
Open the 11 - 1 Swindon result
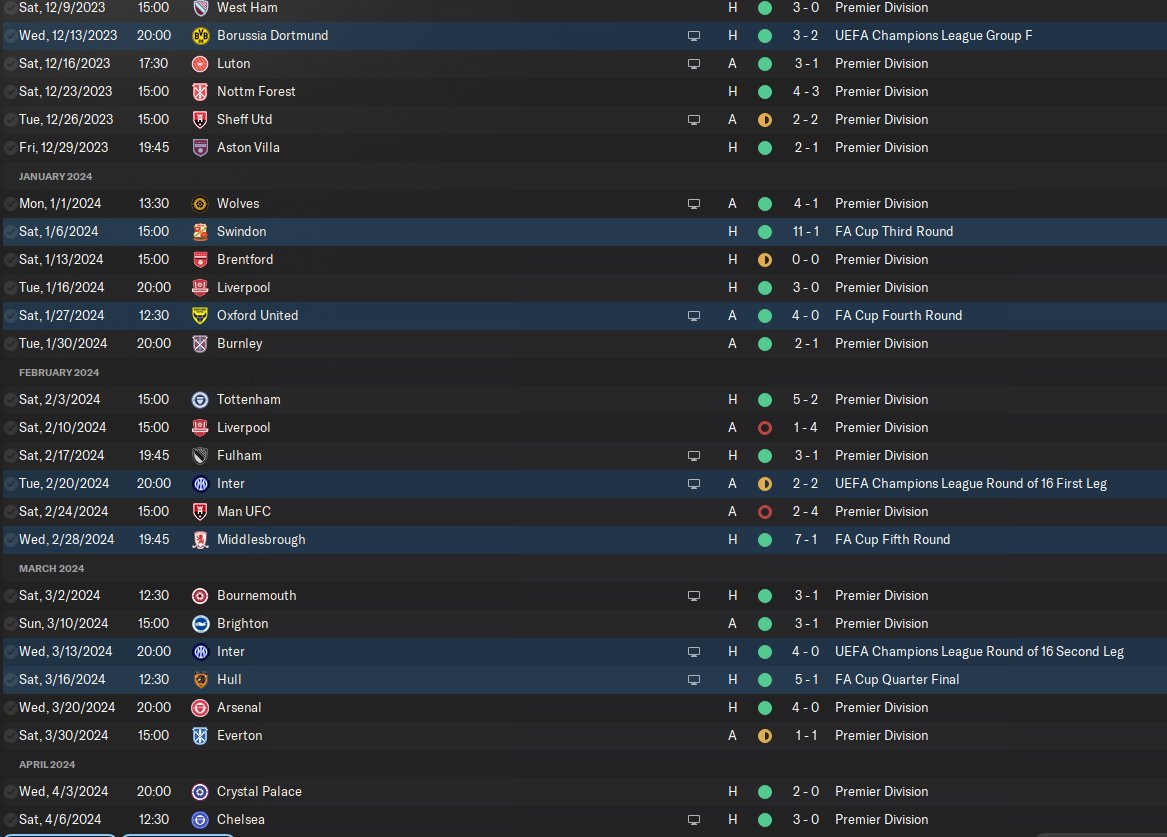(805, 231)
